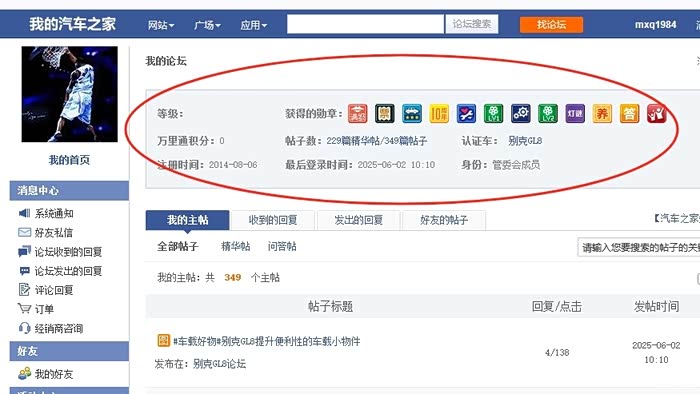
Task: Click the 论坛搜索 search button
Action: [472, 24]
